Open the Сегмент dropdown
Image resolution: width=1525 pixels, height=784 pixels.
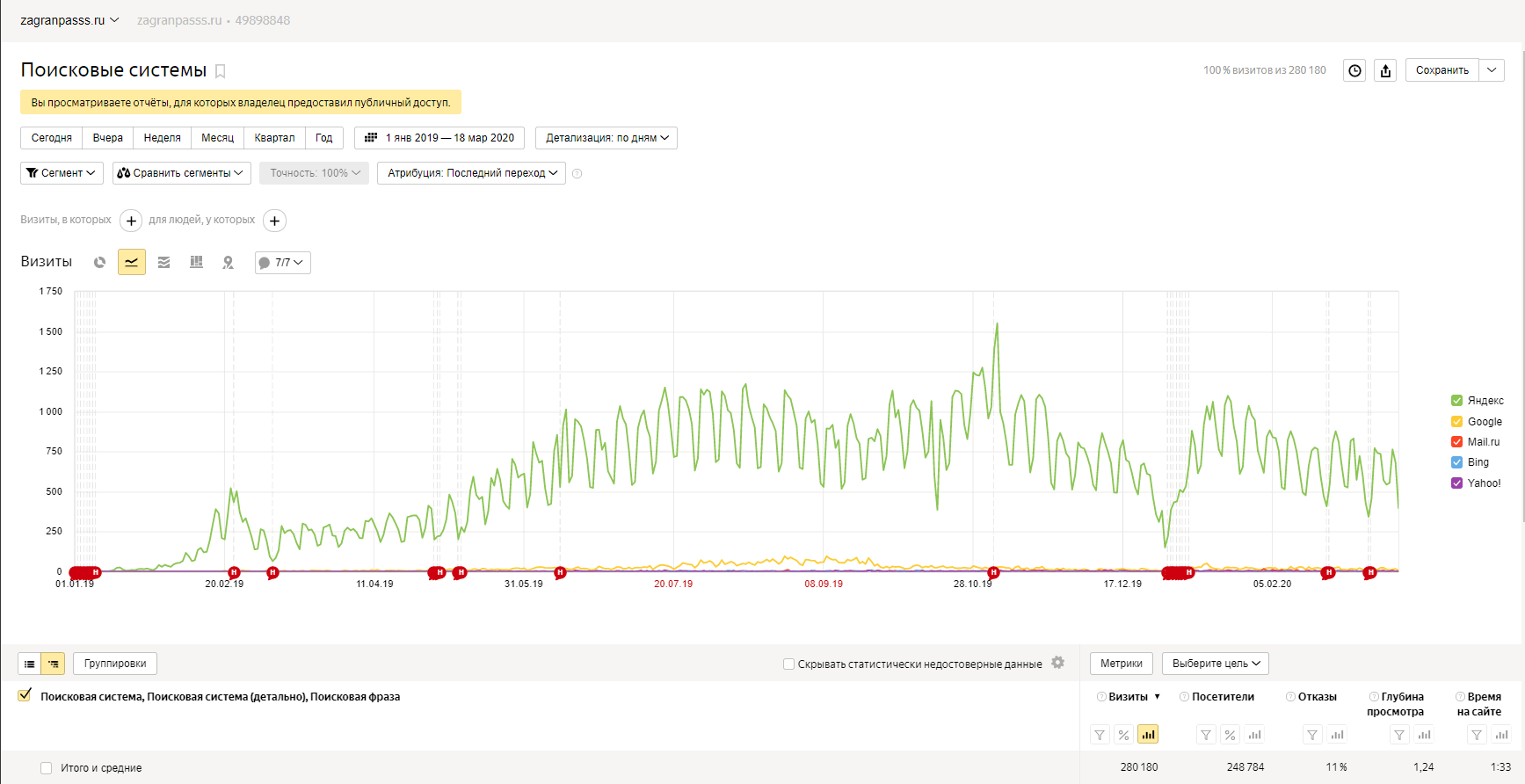coord(62,173)
